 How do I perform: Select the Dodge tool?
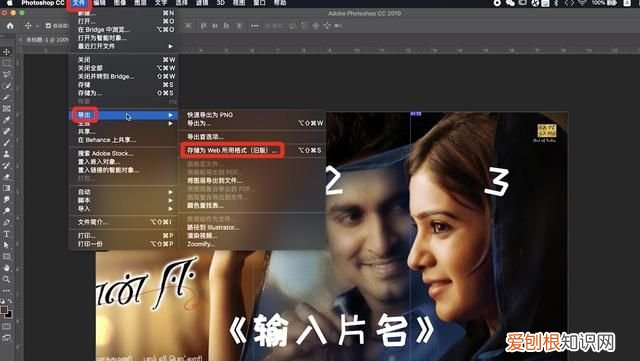tap(7, 211)
